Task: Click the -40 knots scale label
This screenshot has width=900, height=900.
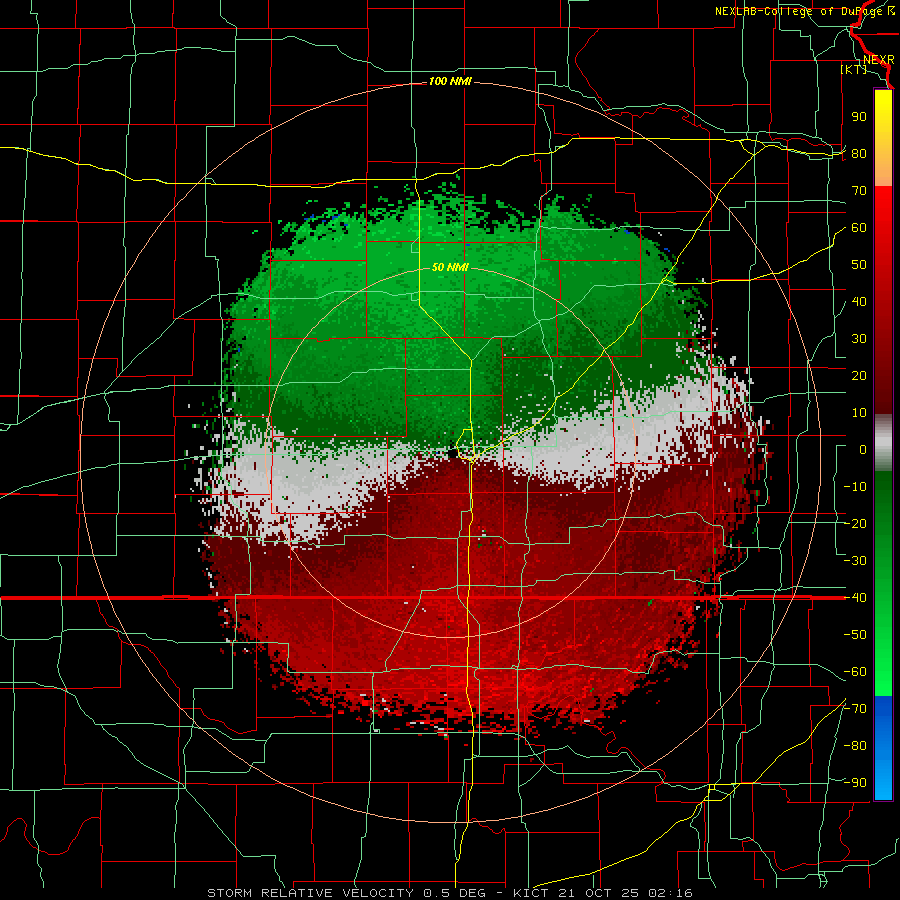Action: point(855,598)
